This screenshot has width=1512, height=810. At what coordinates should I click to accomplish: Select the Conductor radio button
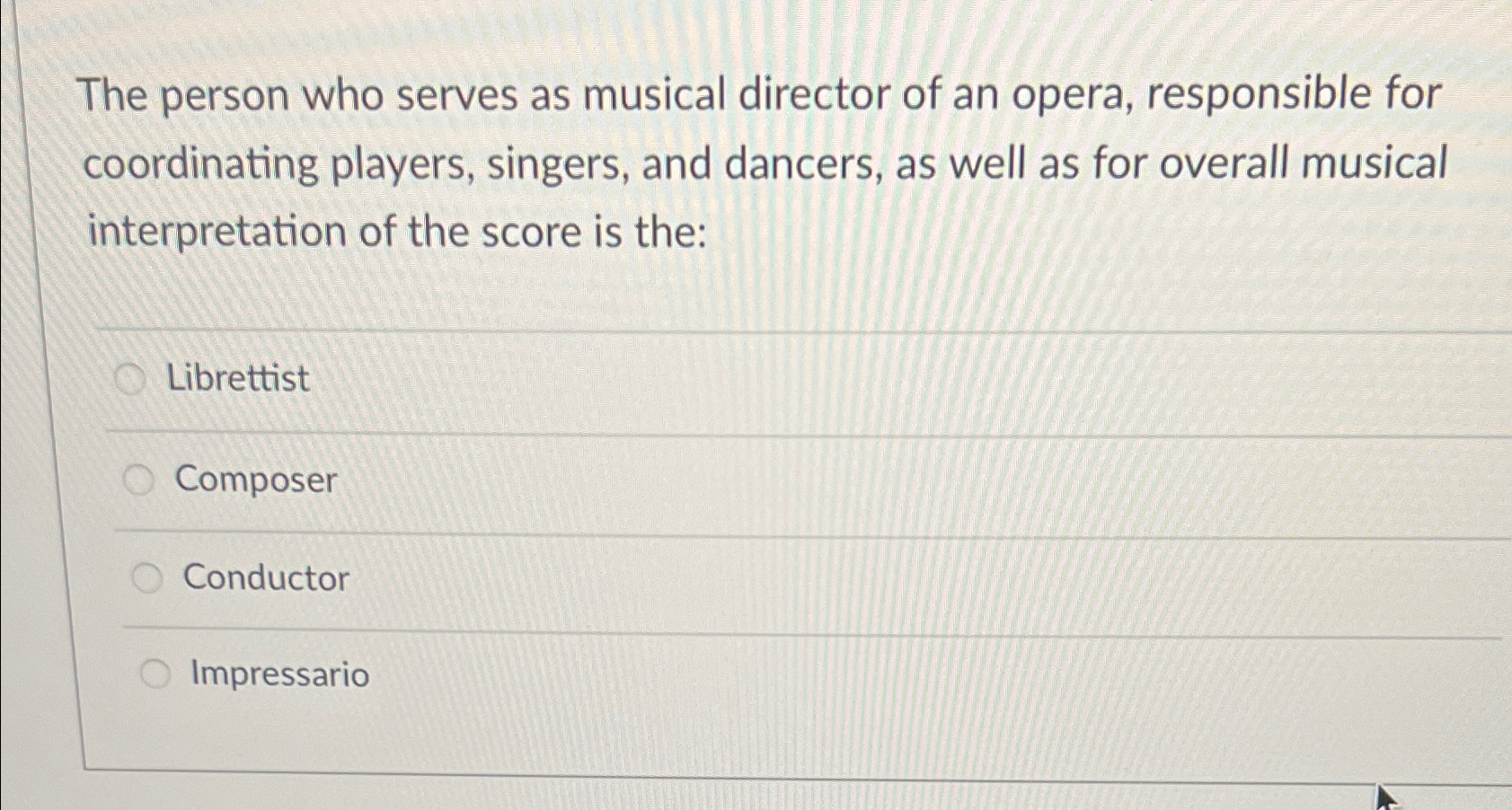point(147,578)
